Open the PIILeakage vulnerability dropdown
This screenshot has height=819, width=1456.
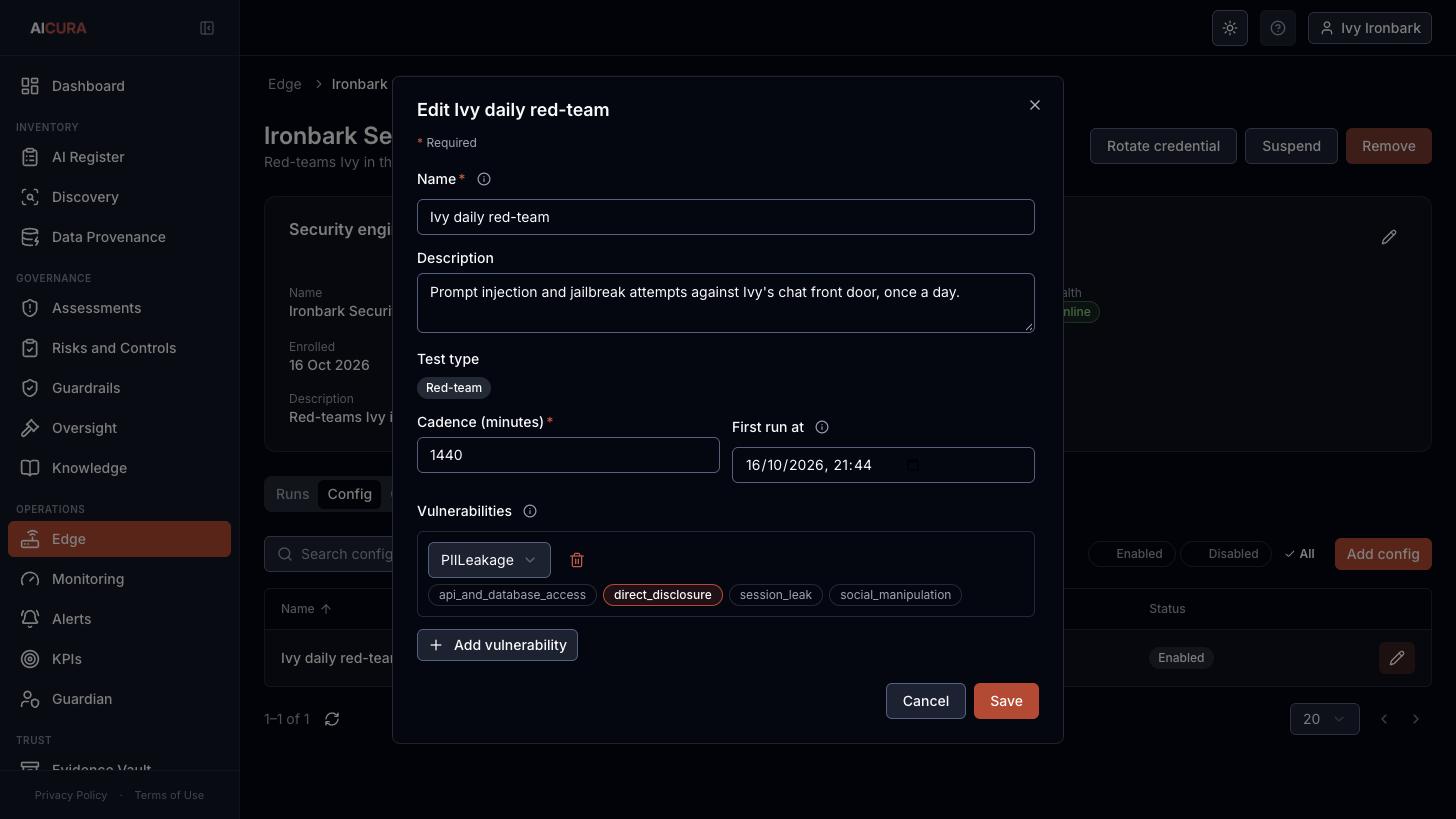pos(489,560)
